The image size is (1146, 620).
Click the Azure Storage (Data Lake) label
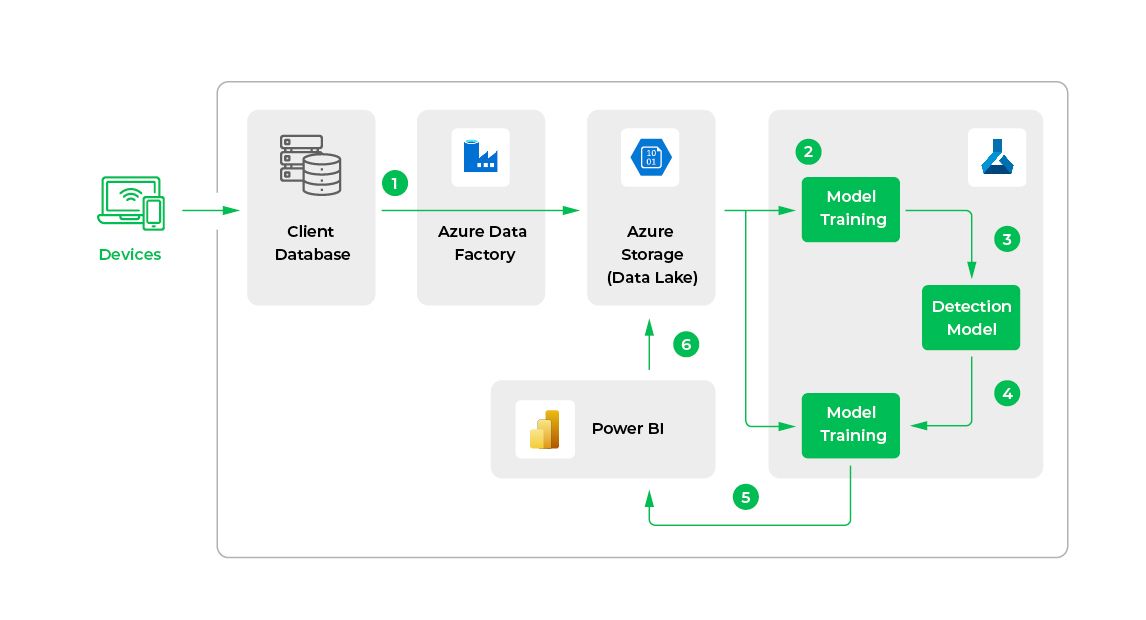pos(651,255)
